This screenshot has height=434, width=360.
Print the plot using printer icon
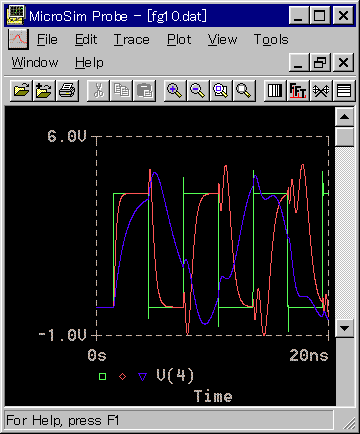click(67, 90)
